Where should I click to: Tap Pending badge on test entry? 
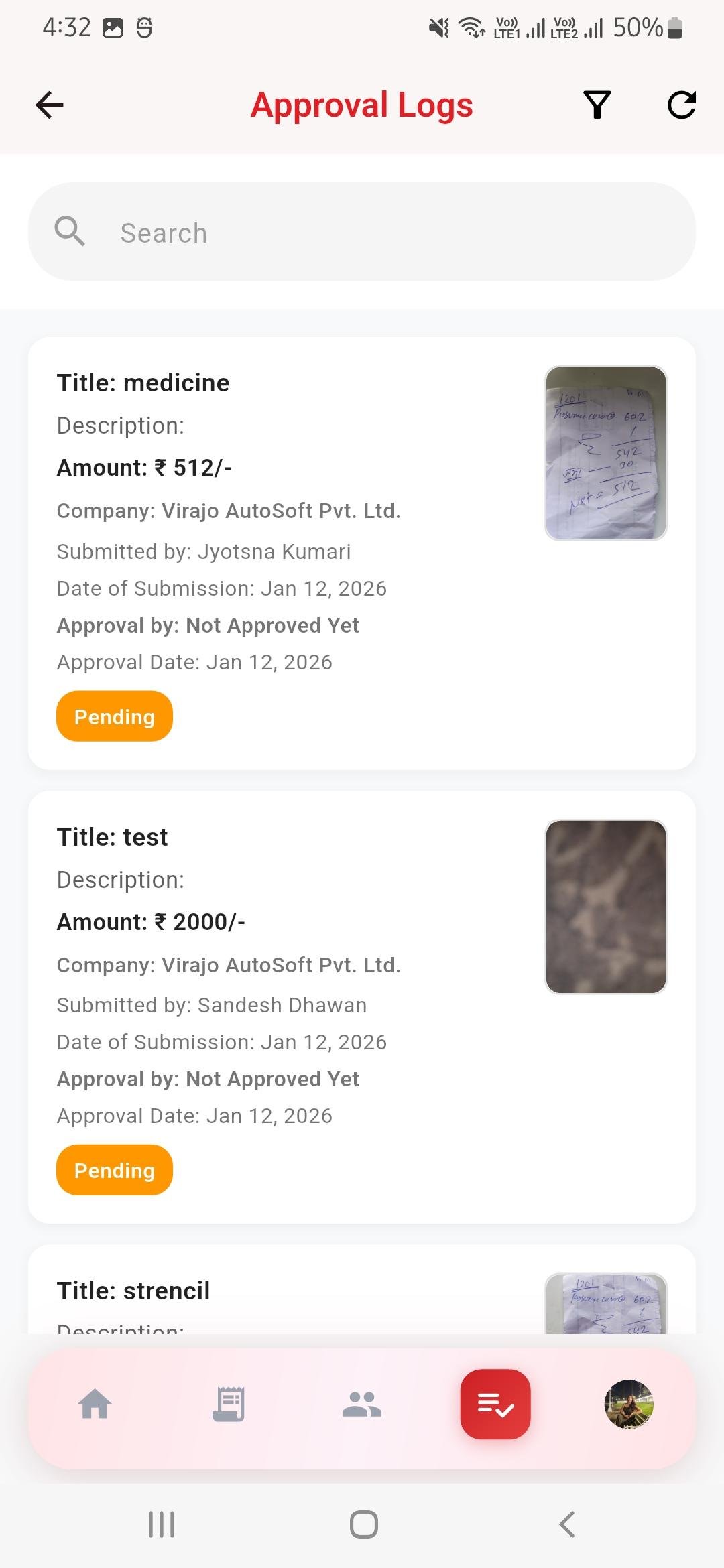(115, 1170)
